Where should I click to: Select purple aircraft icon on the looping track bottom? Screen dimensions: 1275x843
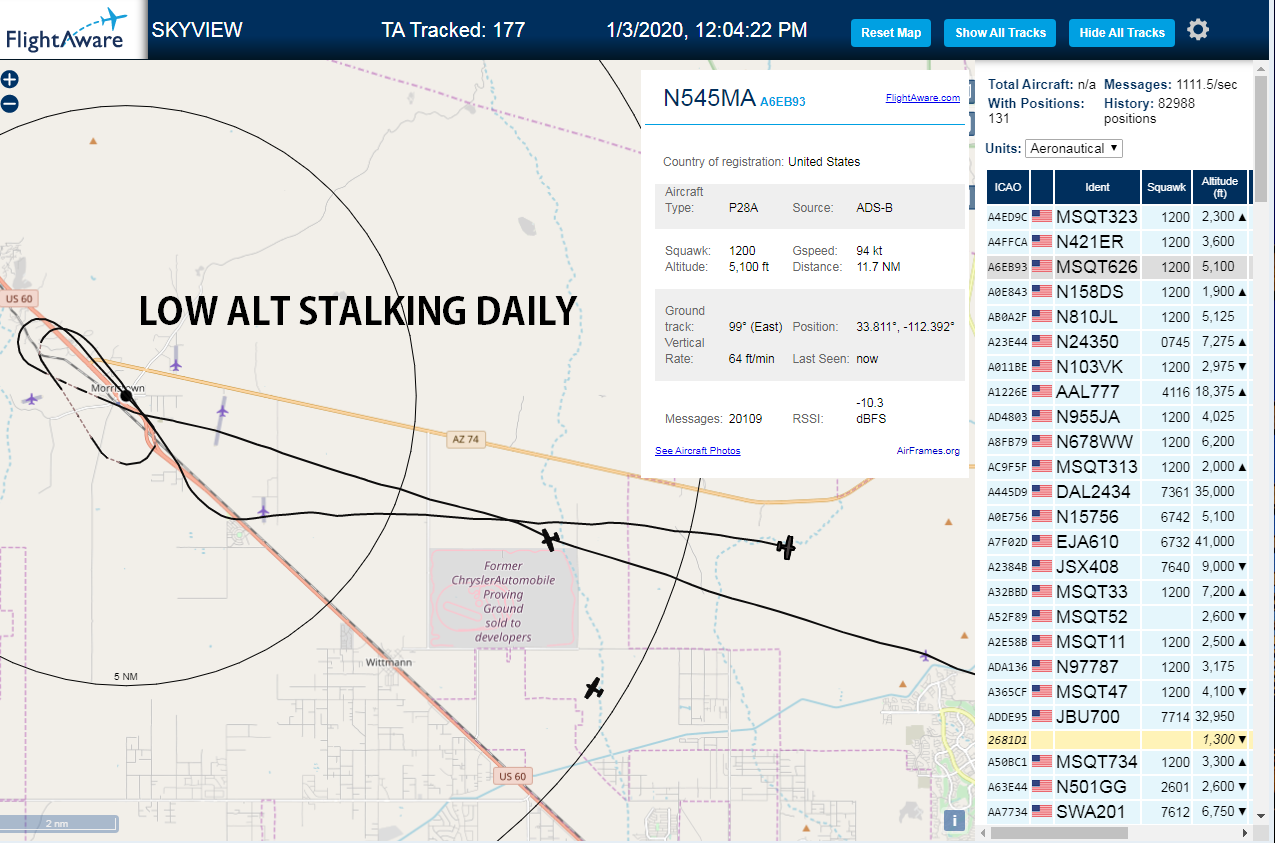point(263,511)
